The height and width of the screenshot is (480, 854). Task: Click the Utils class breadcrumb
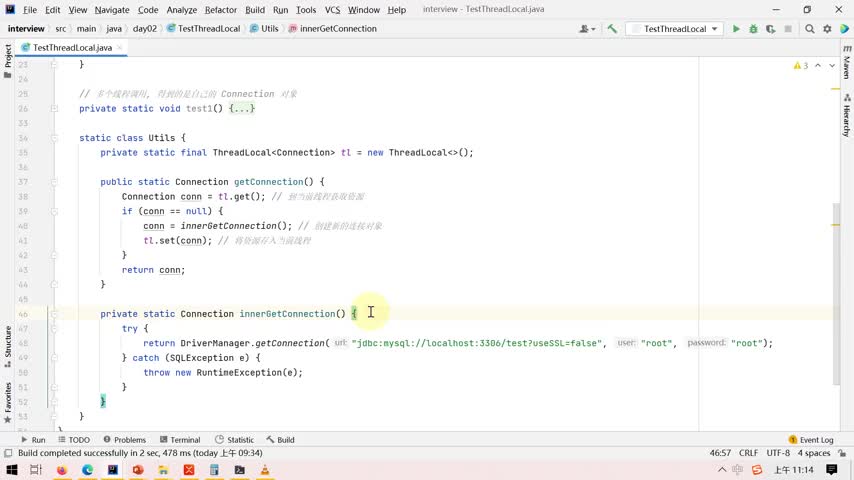[264, 29]
